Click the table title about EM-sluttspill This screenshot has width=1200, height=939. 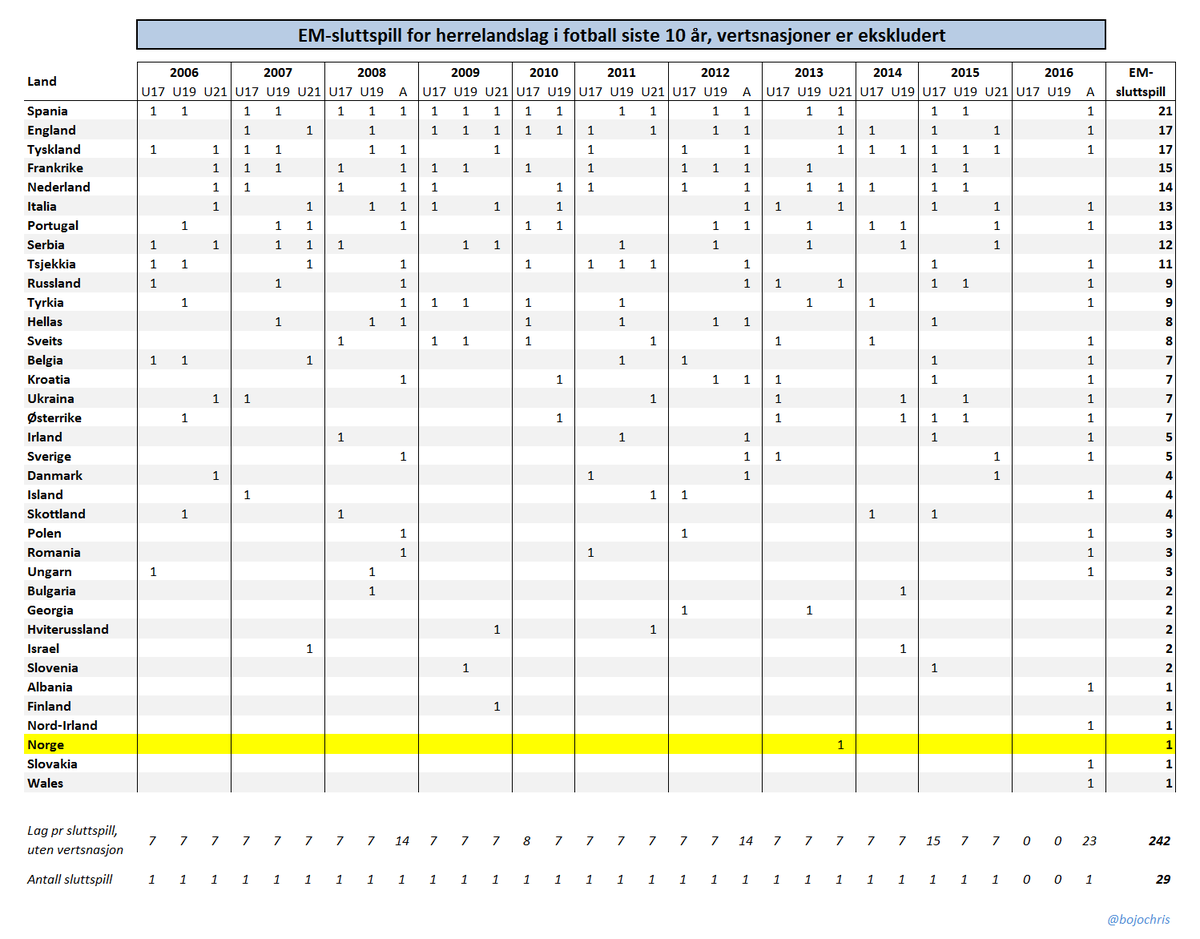pyautogui.click(x=620, y=36)
